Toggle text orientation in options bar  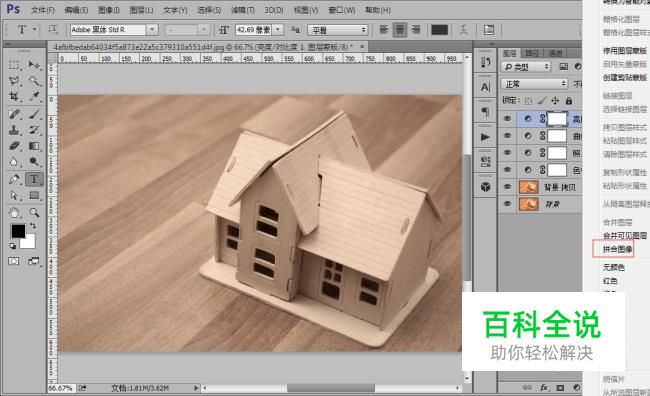(x=53, y=29)
